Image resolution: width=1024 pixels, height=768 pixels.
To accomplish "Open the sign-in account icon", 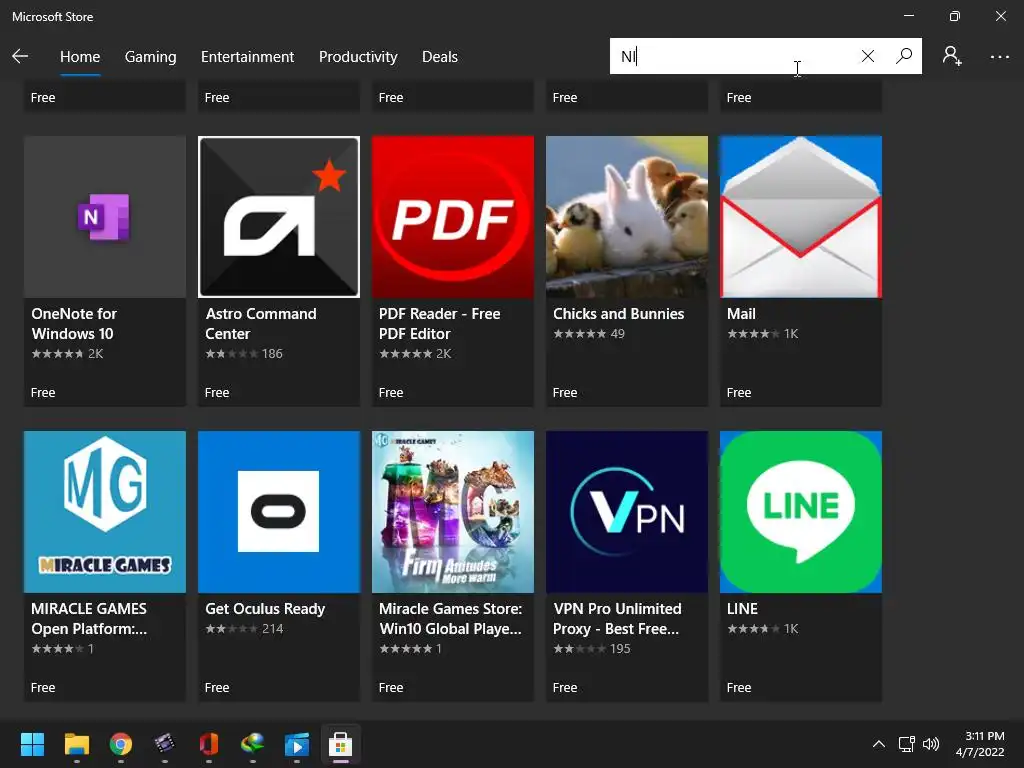I will (952, 56).
